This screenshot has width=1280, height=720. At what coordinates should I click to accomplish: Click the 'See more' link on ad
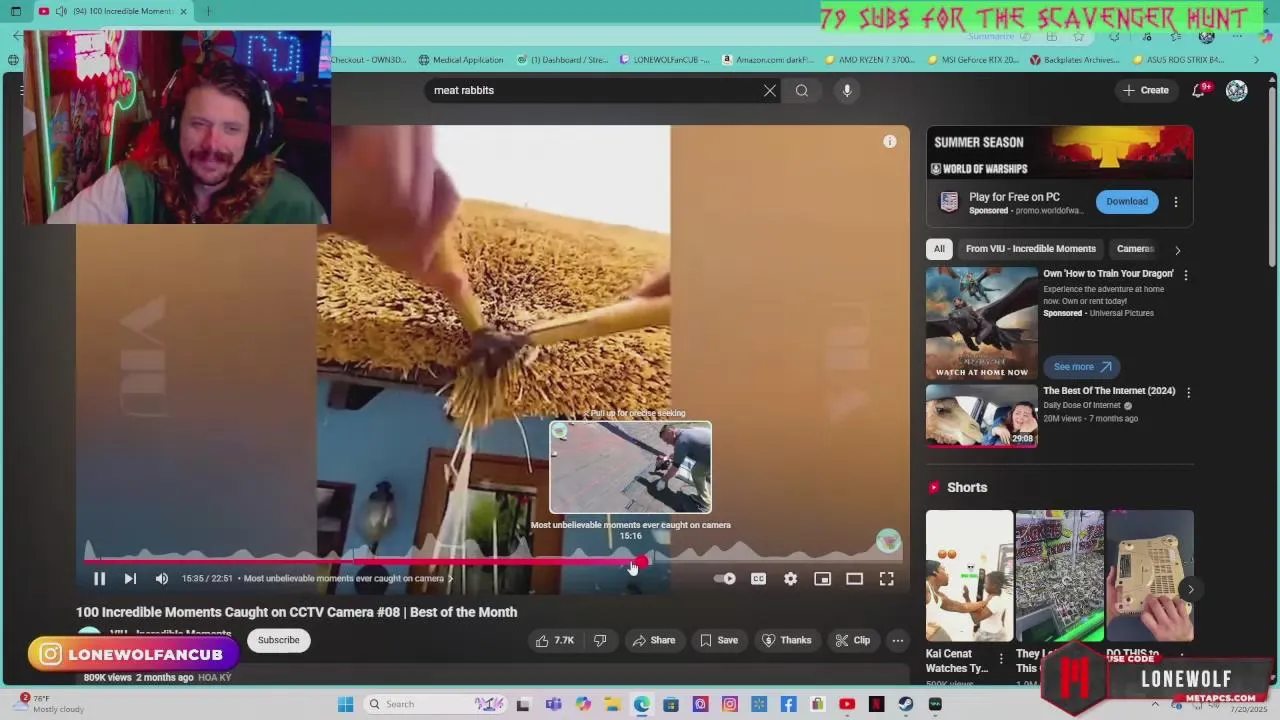[1082, 367]
